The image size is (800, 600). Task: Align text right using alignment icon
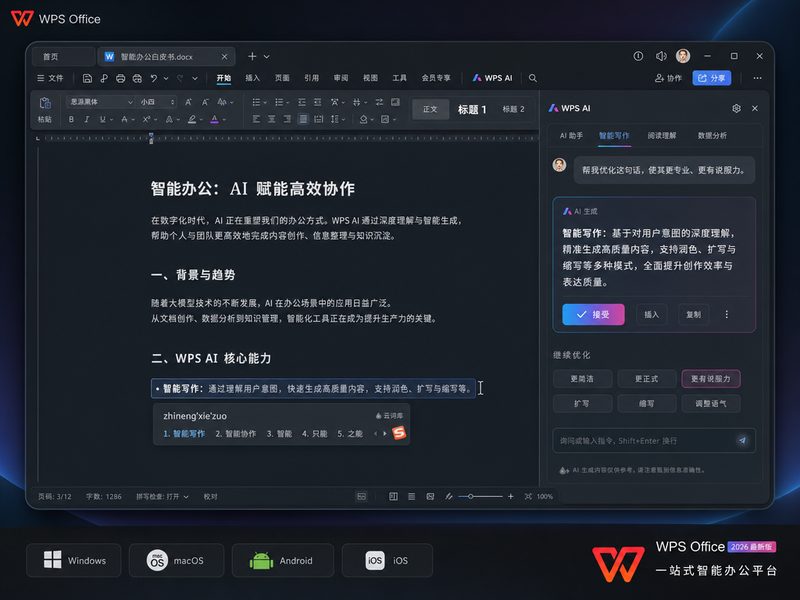(287, 119)
